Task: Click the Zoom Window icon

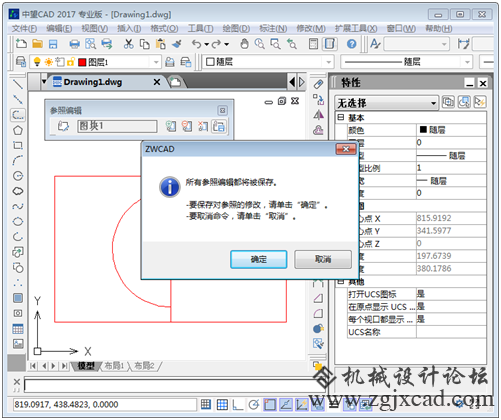Action: 276,44
